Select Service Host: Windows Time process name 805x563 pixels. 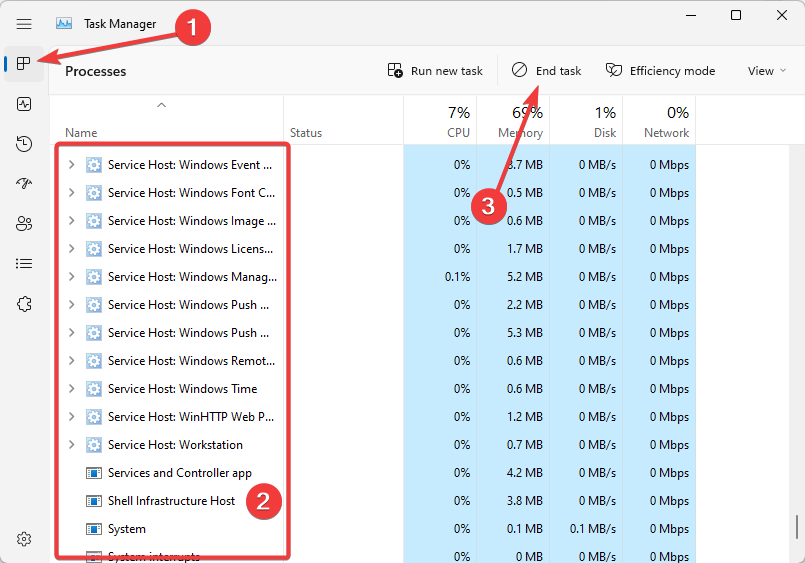click(x=182, y=389)
